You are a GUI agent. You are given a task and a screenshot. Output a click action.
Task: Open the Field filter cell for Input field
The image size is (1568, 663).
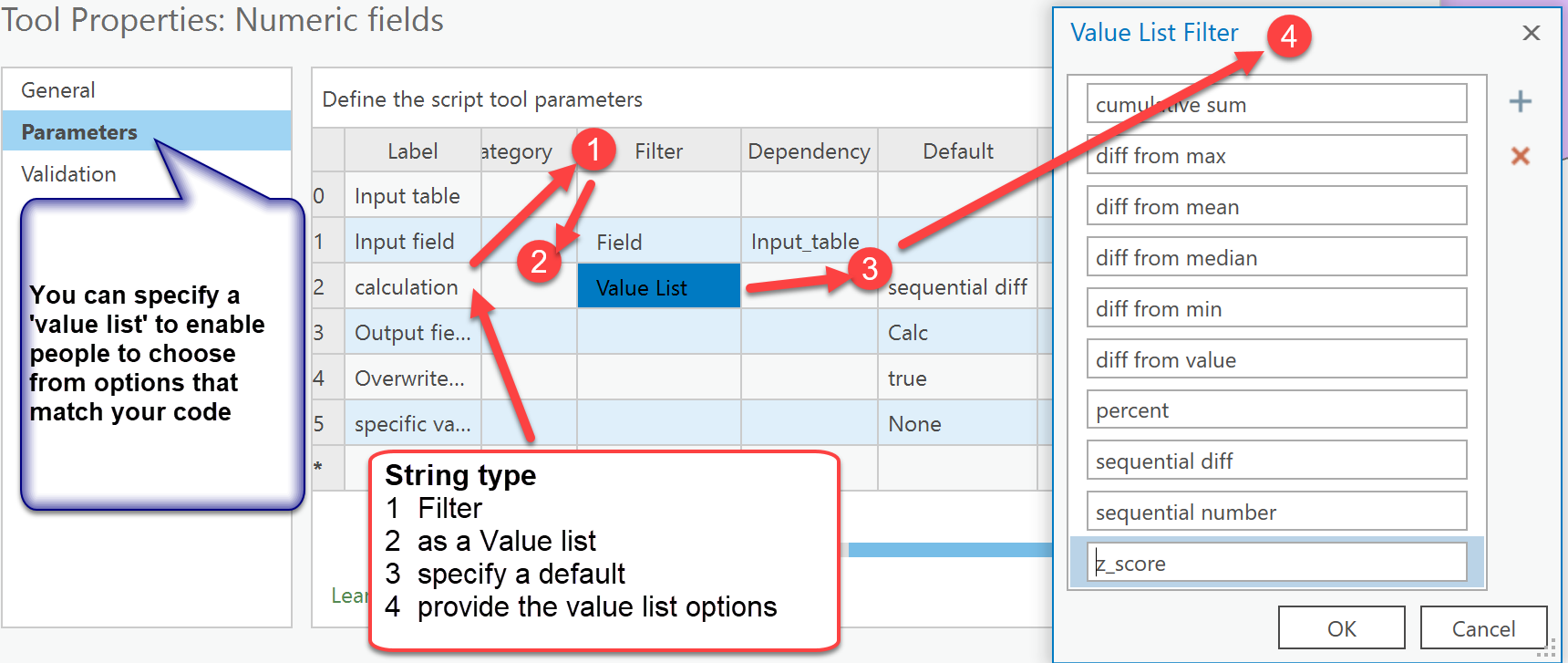pos(658,242)
